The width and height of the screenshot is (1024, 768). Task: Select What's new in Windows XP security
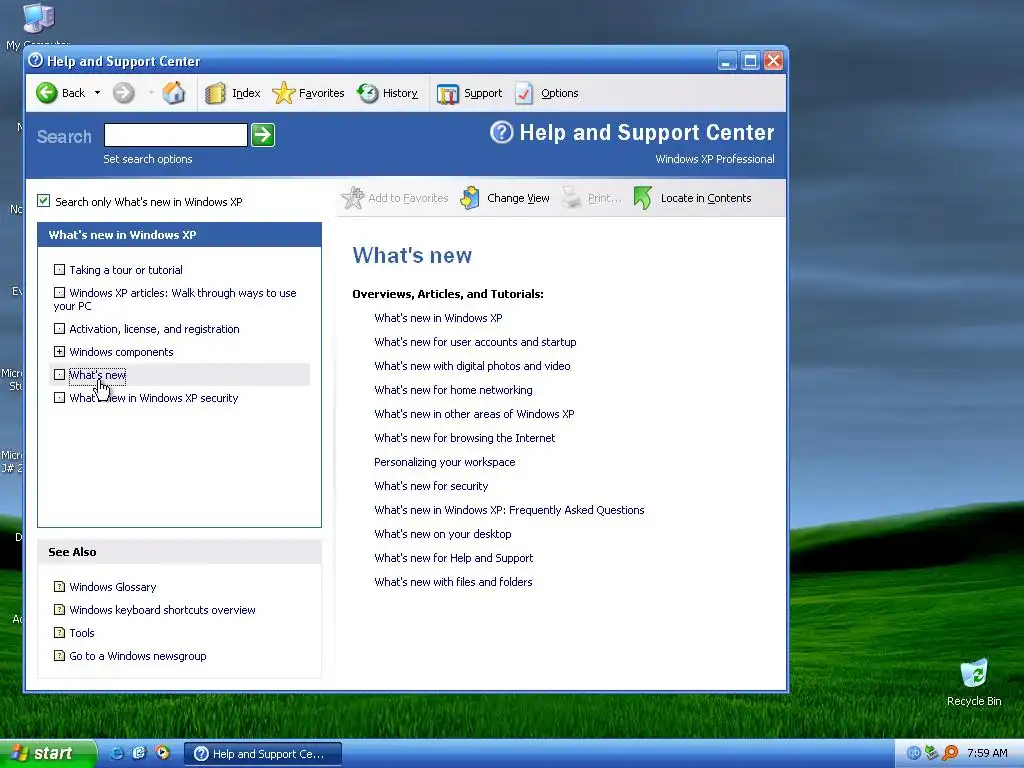pos(153,398)
